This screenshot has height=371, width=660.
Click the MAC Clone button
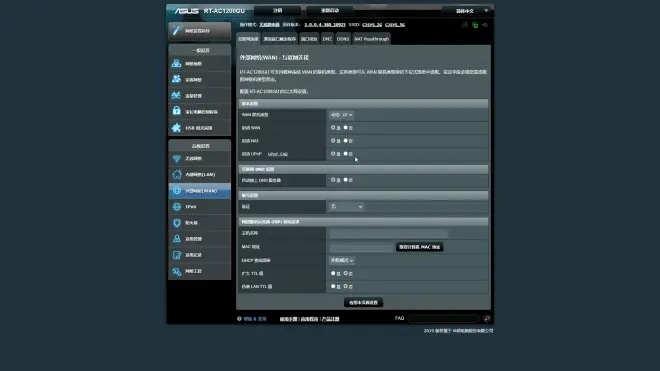(419, 247)
